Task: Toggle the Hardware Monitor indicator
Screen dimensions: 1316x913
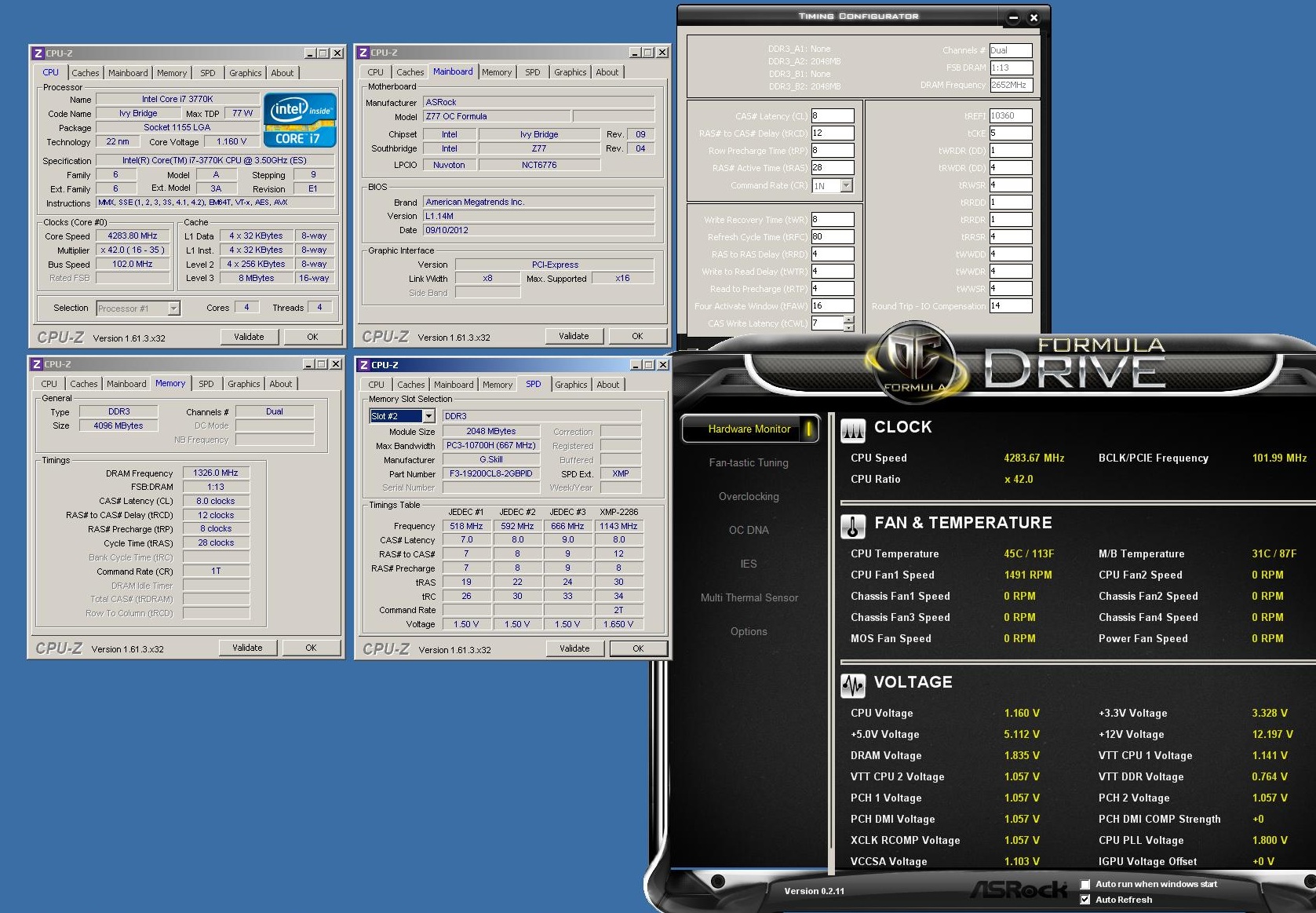Action: click(x=807, y=429)
